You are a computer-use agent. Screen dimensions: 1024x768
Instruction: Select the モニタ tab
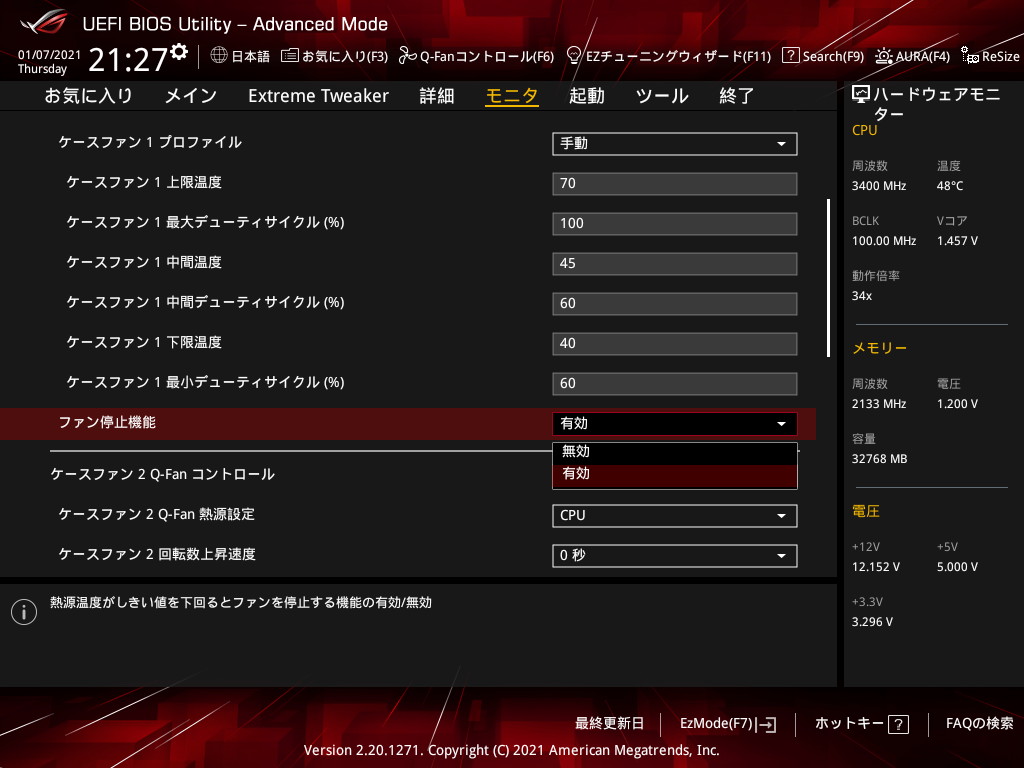pyautogui.click(x=512, y=96)
